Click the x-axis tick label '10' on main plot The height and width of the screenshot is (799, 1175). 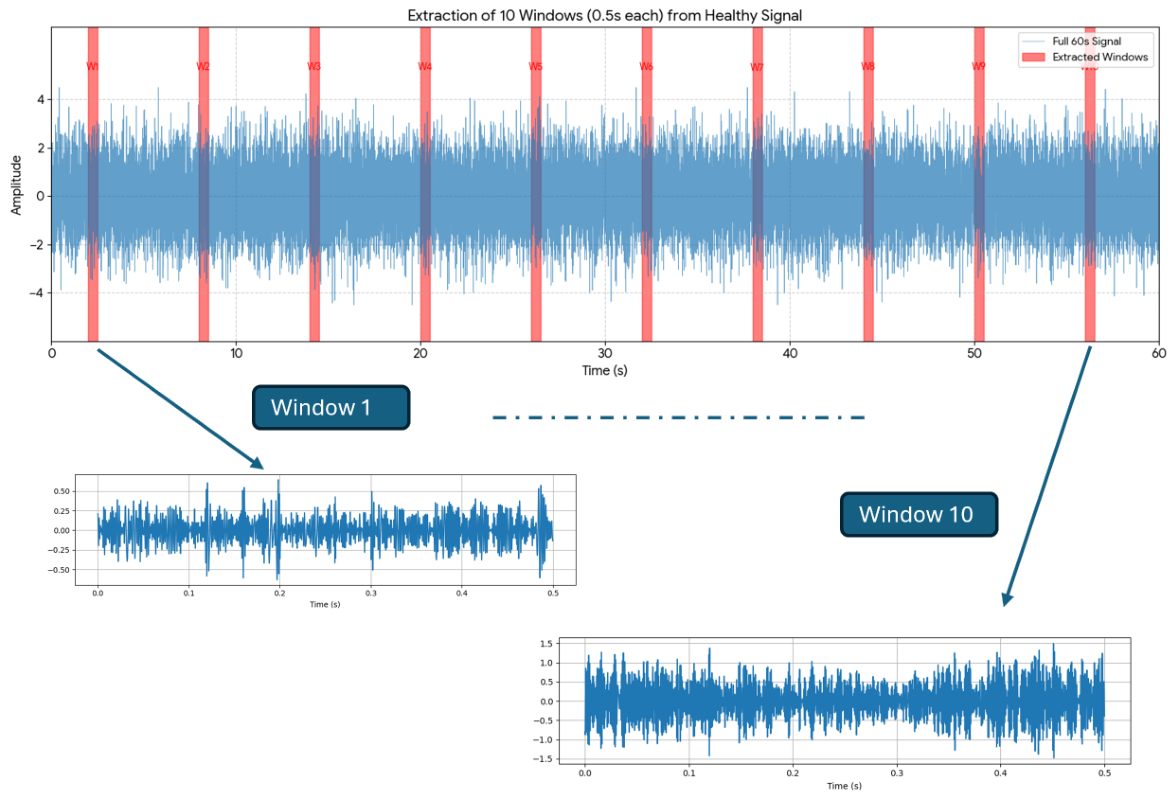click(x=236, y=353)
